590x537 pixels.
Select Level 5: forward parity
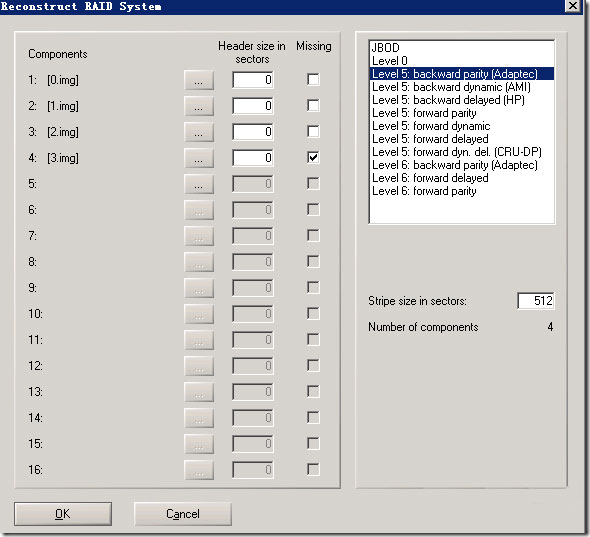(x=462, y=113)
